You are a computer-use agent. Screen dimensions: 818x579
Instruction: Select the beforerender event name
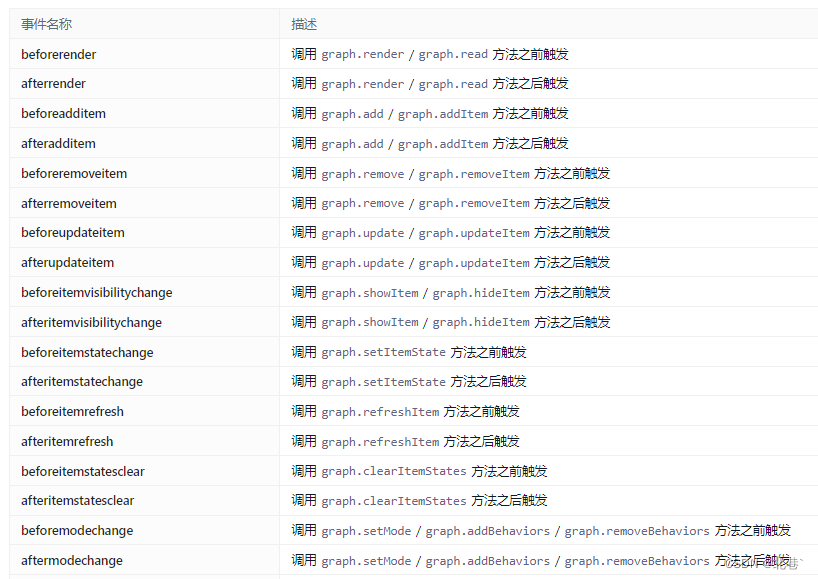(58, 54)
